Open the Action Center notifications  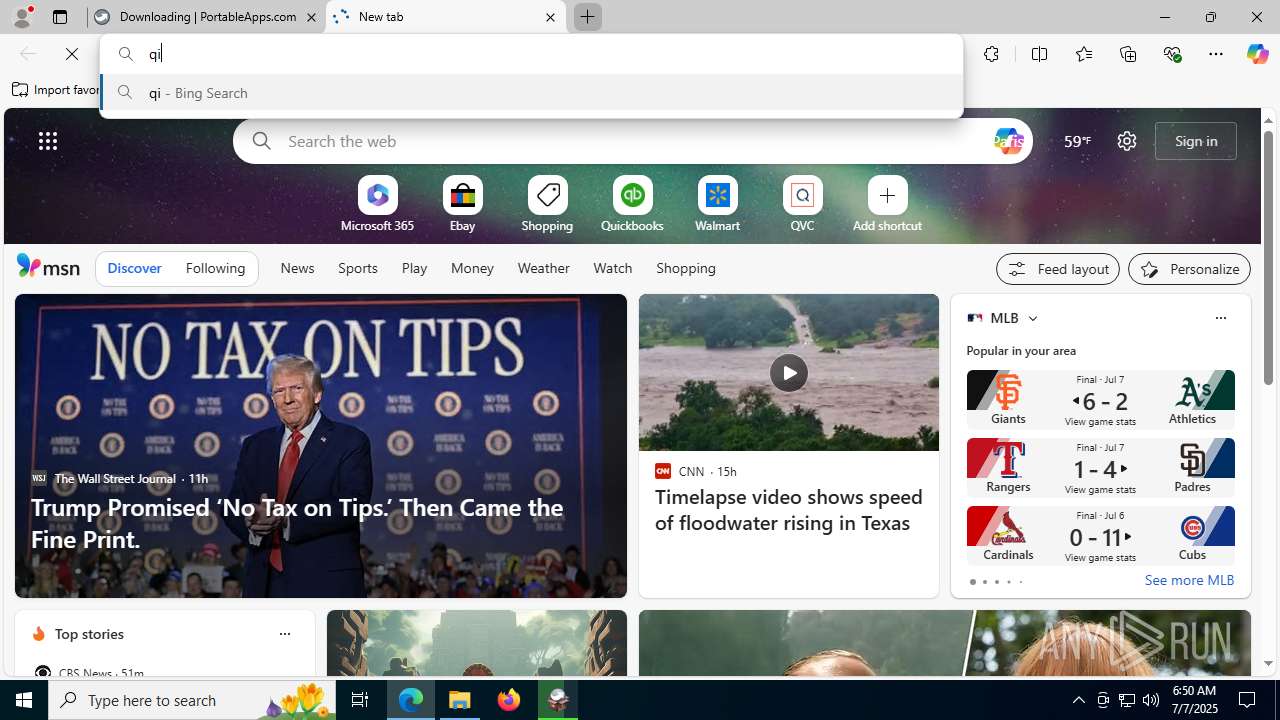click(x=1248, y=700)
